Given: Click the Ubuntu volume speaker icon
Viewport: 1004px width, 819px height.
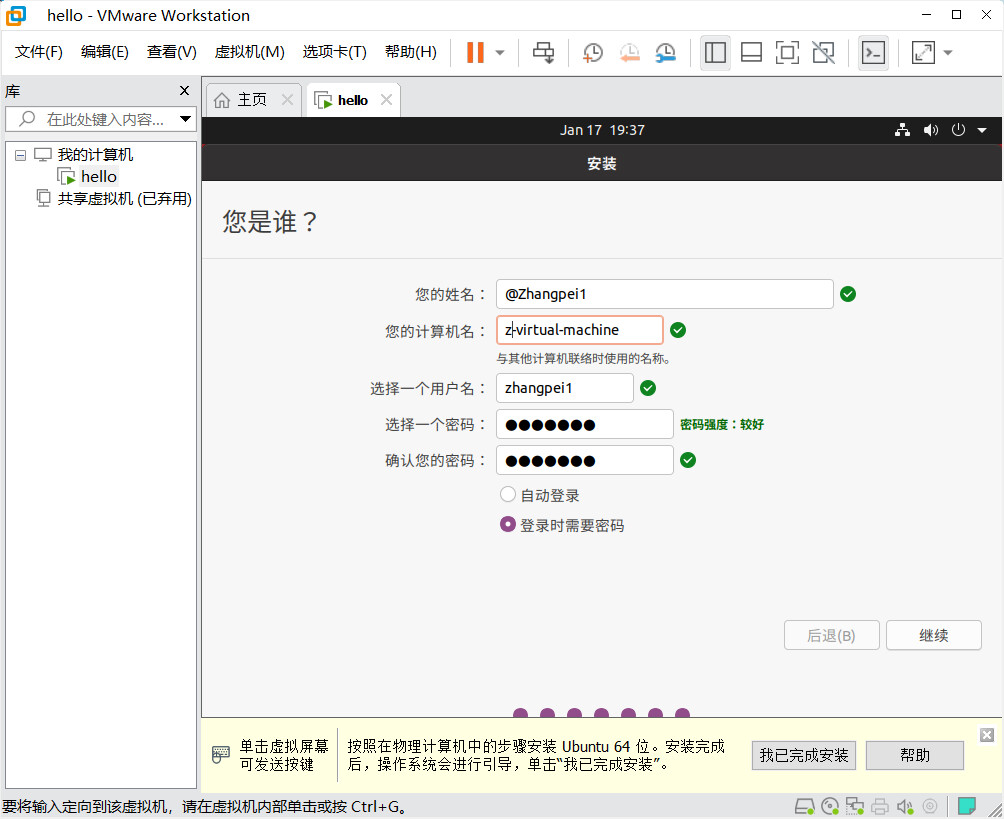Looking at the screenshot, I should pyautogui.click(x=930, y=130).
